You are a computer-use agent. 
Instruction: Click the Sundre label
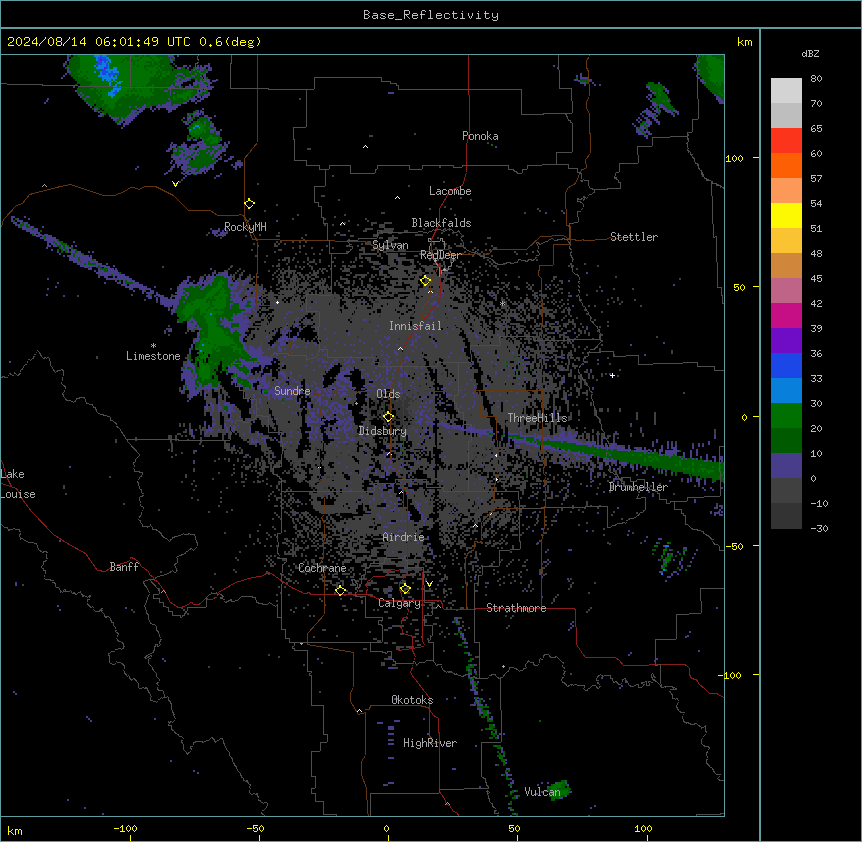(x=292, y=391)
